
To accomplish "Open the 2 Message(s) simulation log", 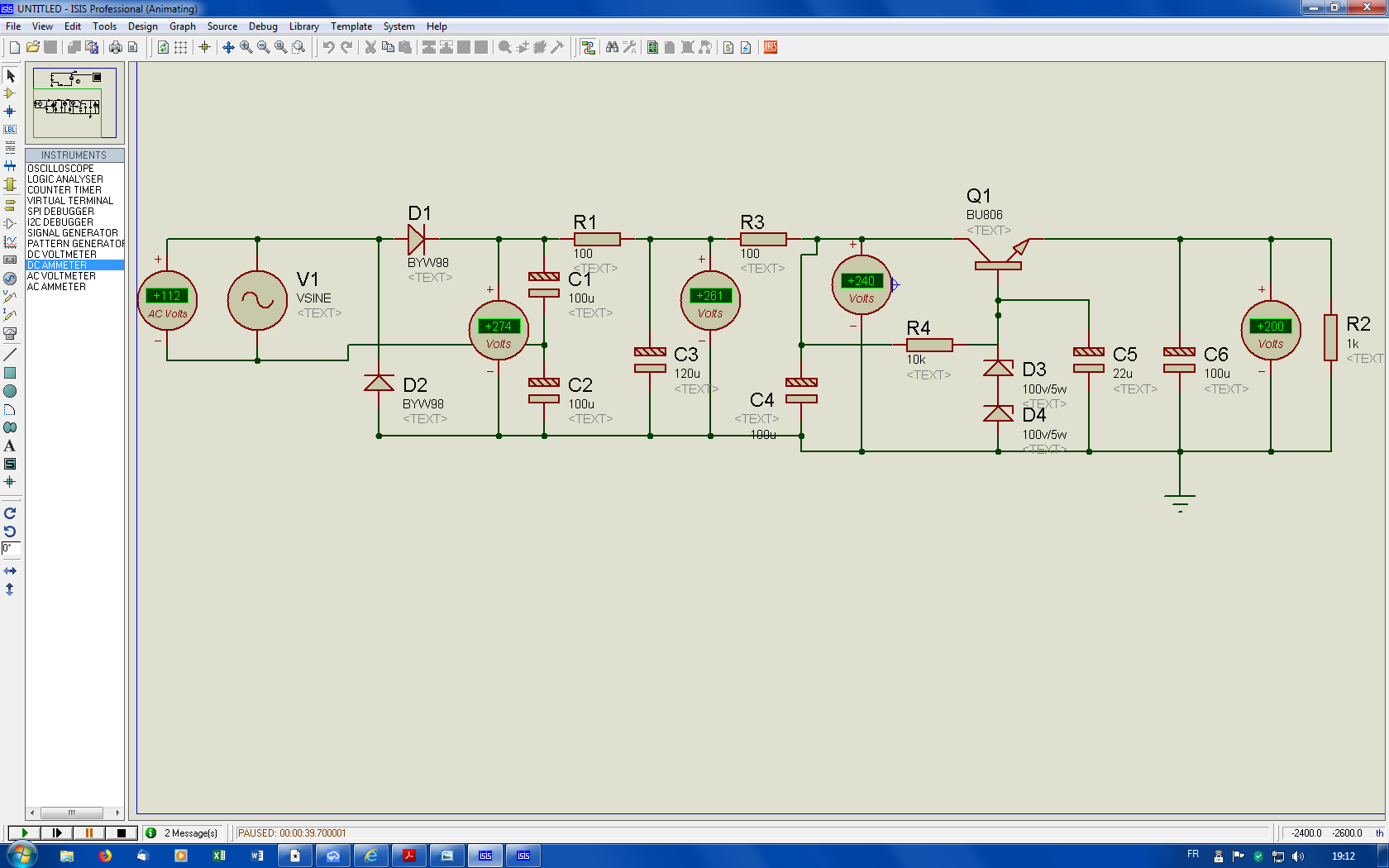I will tap(184, 832).
